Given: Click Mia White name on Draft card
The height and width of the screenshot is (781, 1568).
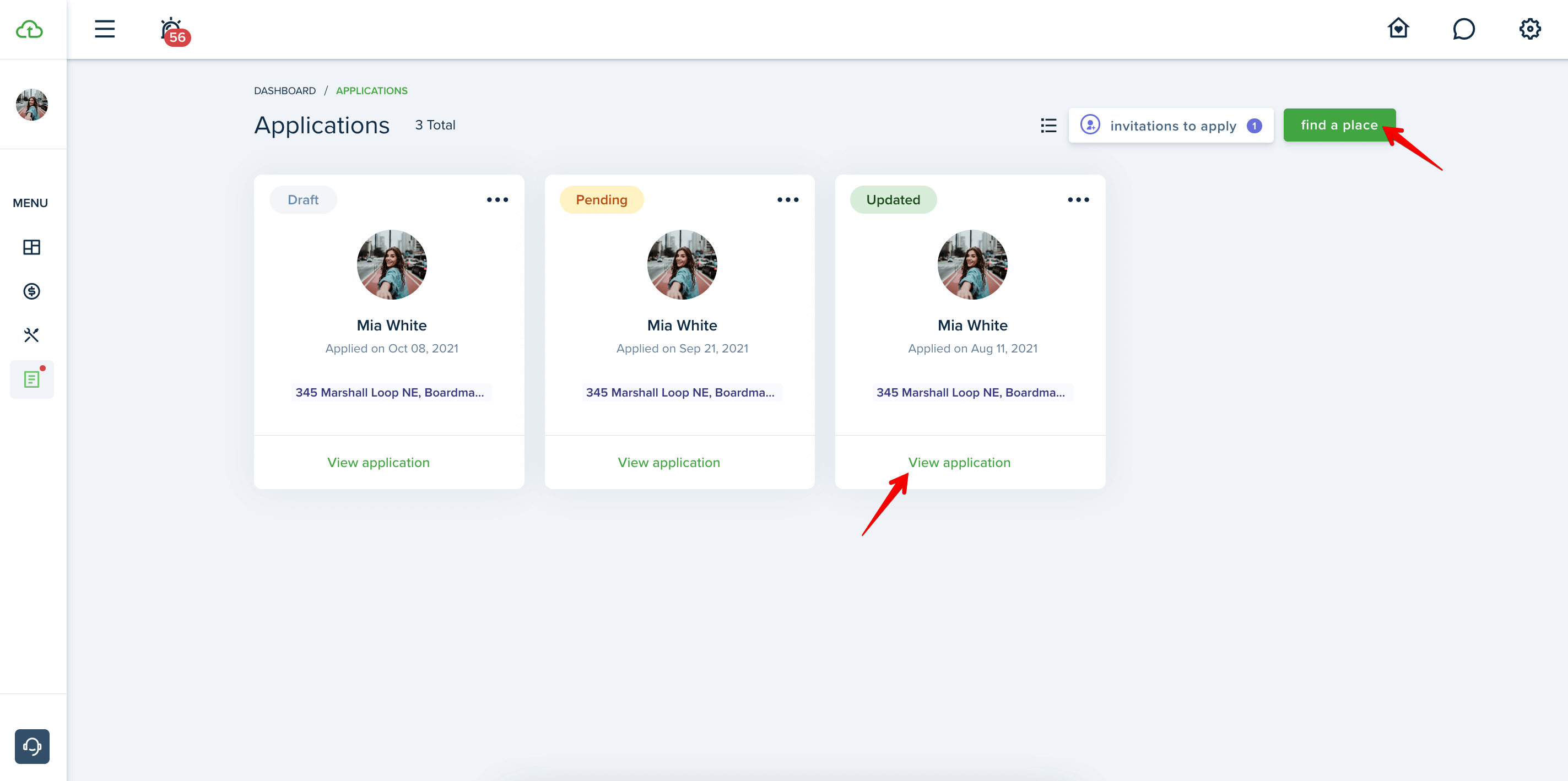Looking at the screenshot, I should pyautogui.click(x=391, y=325).
